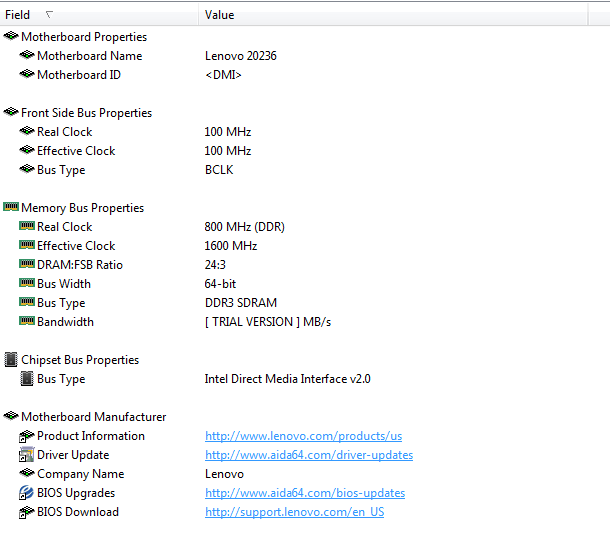Select Intel Direct Media Interface v2.0 value

pyautogui.click(x=288, y=379)
